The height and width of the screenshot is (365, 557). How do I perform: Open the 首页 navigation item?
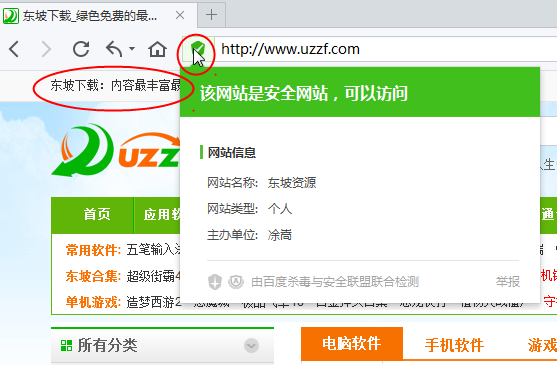pos(97,214)
